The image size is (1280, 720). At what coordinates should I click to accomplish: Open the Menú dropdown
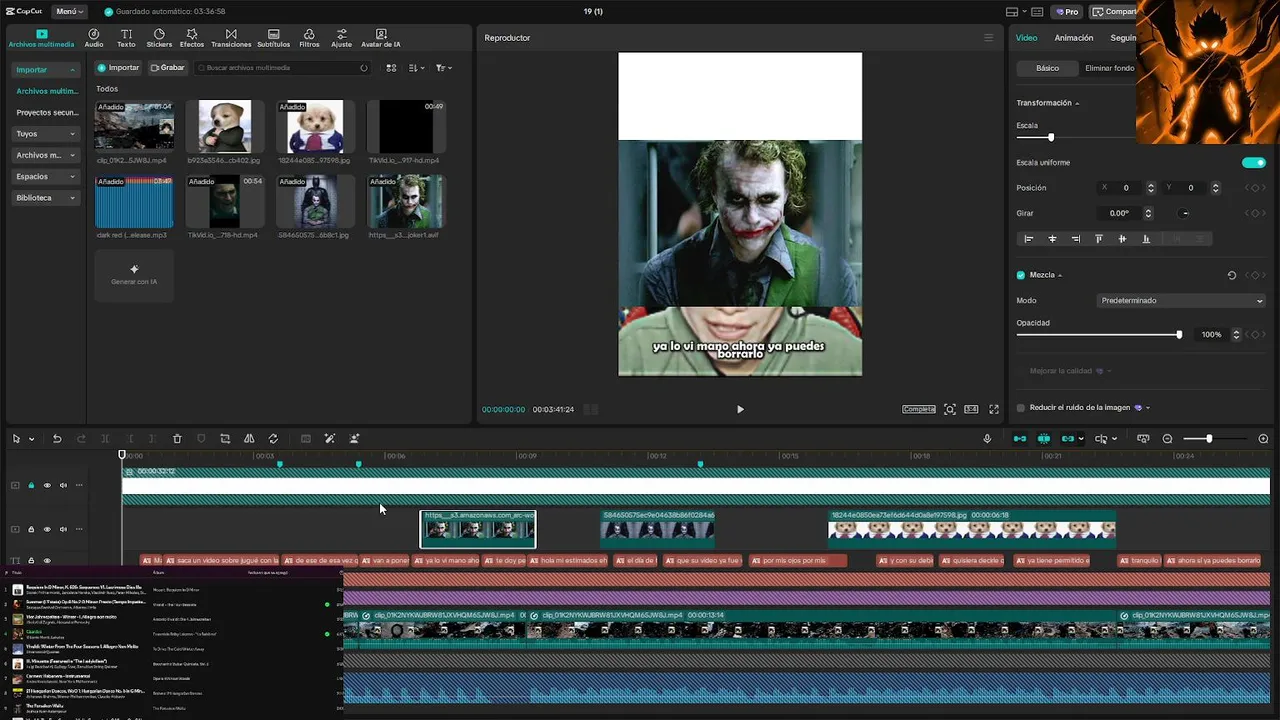point(69,12)
